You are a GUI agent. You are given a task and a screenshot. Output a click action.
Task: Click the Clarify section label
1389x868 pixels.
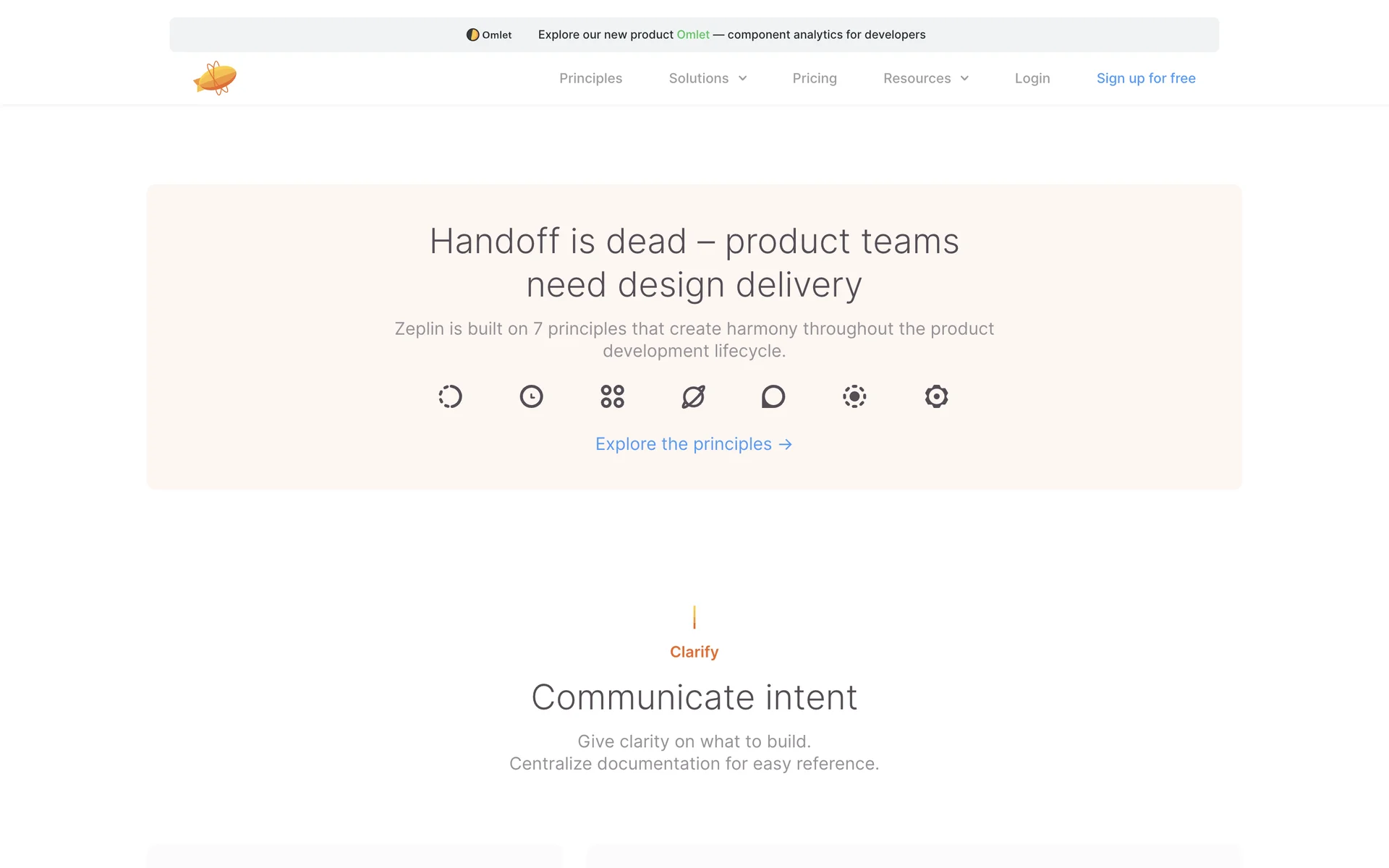694,652
